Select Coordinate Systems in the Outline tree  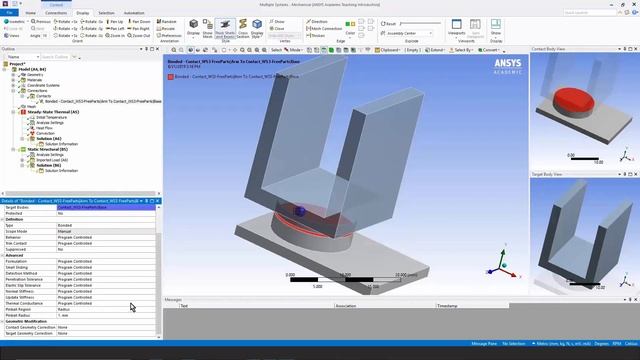pos(43,85)
